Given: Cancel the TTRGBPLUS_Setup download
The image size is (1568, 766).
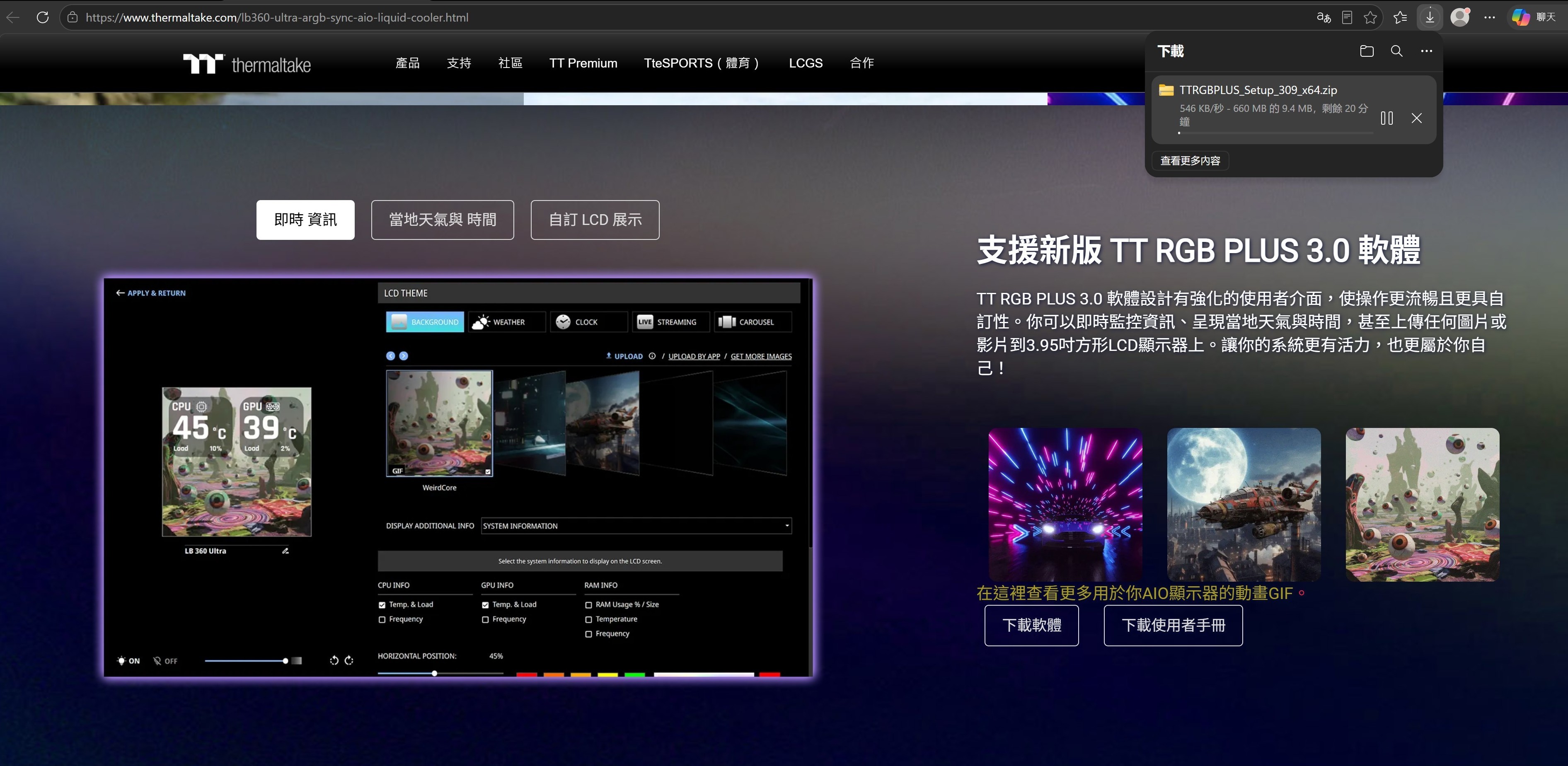Looking at the screenshot, I should pyautogui.click(x=1416, y=118).
